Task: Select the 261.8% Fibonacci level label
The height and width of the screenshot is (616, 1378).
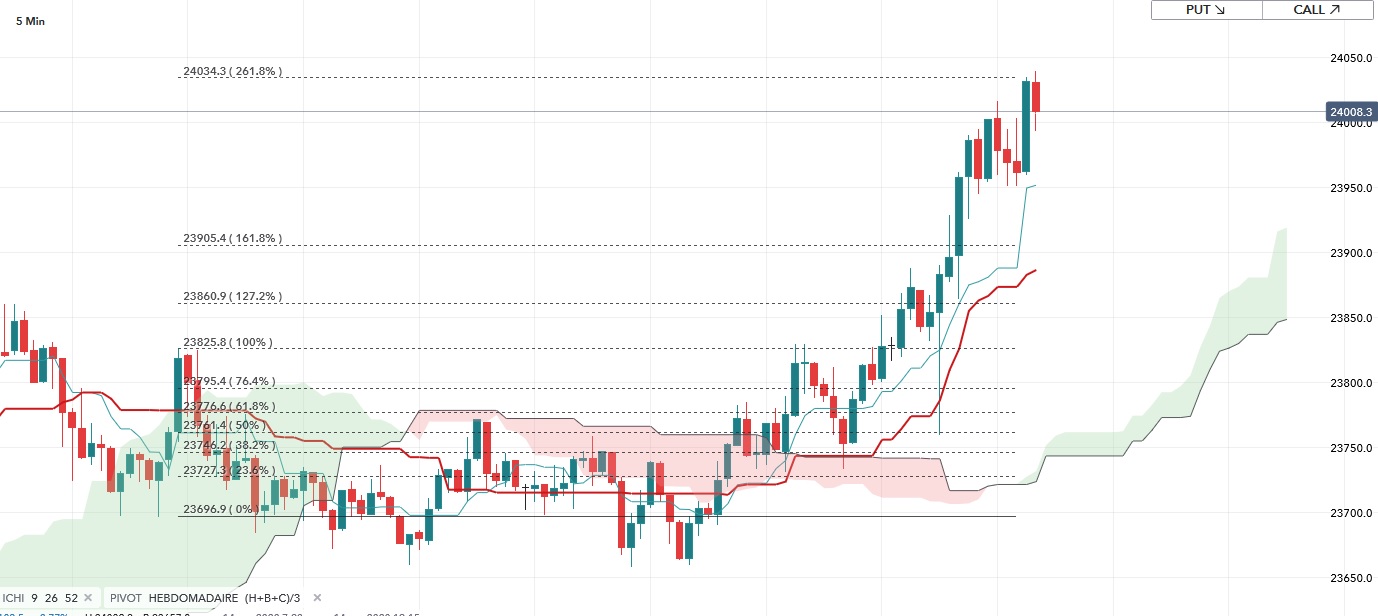Action: (x=232, y=72)
